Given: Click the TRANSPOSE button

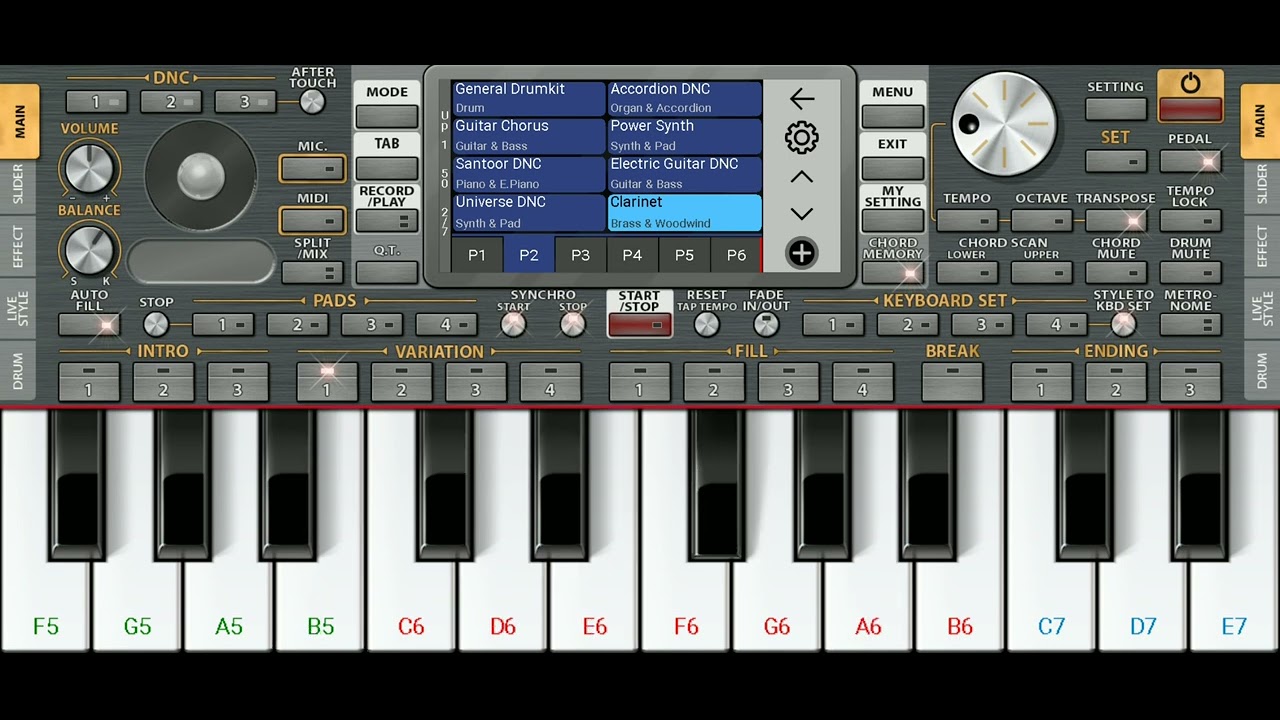Looking at the screenshot, I should [x=1115, y=220].
